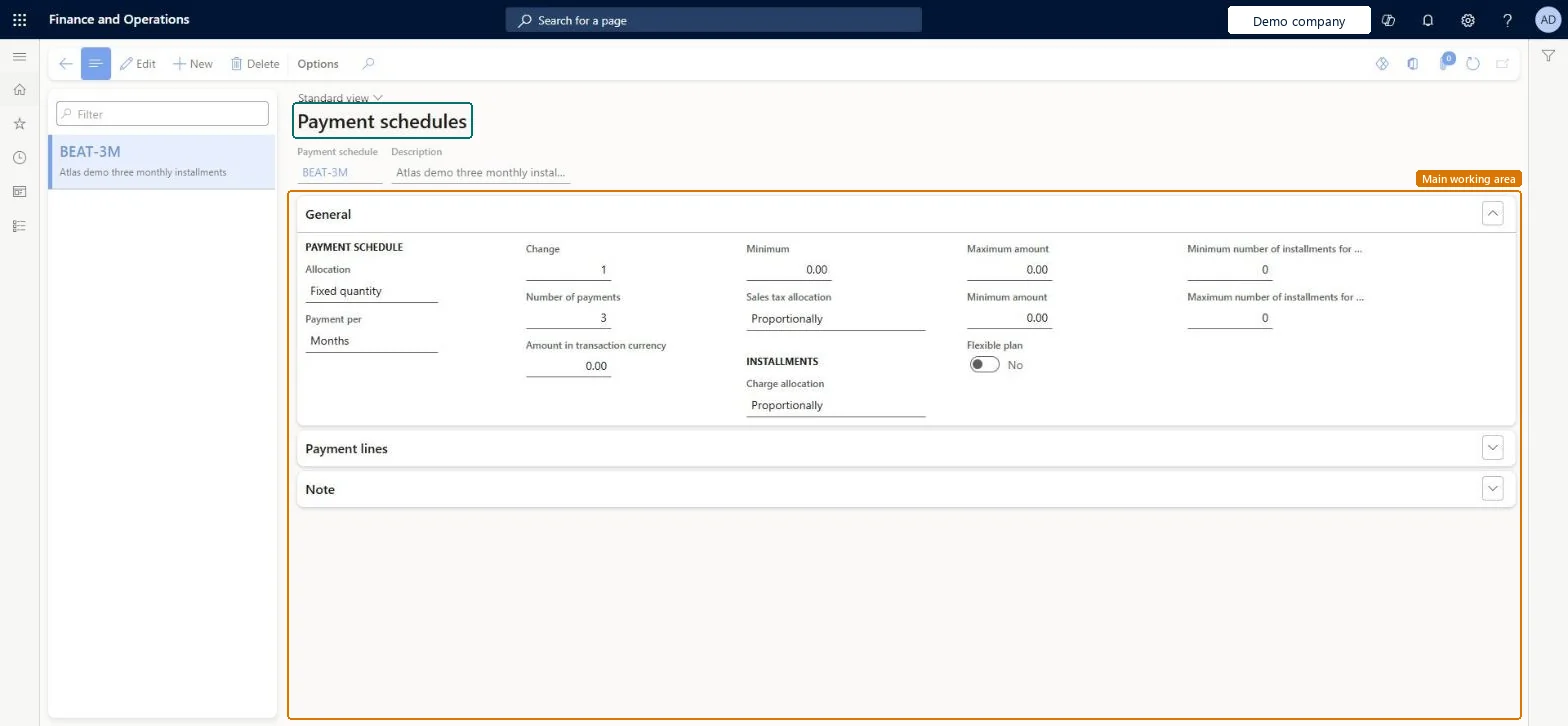
Task: Click the Description field
Action: [480, 172]
